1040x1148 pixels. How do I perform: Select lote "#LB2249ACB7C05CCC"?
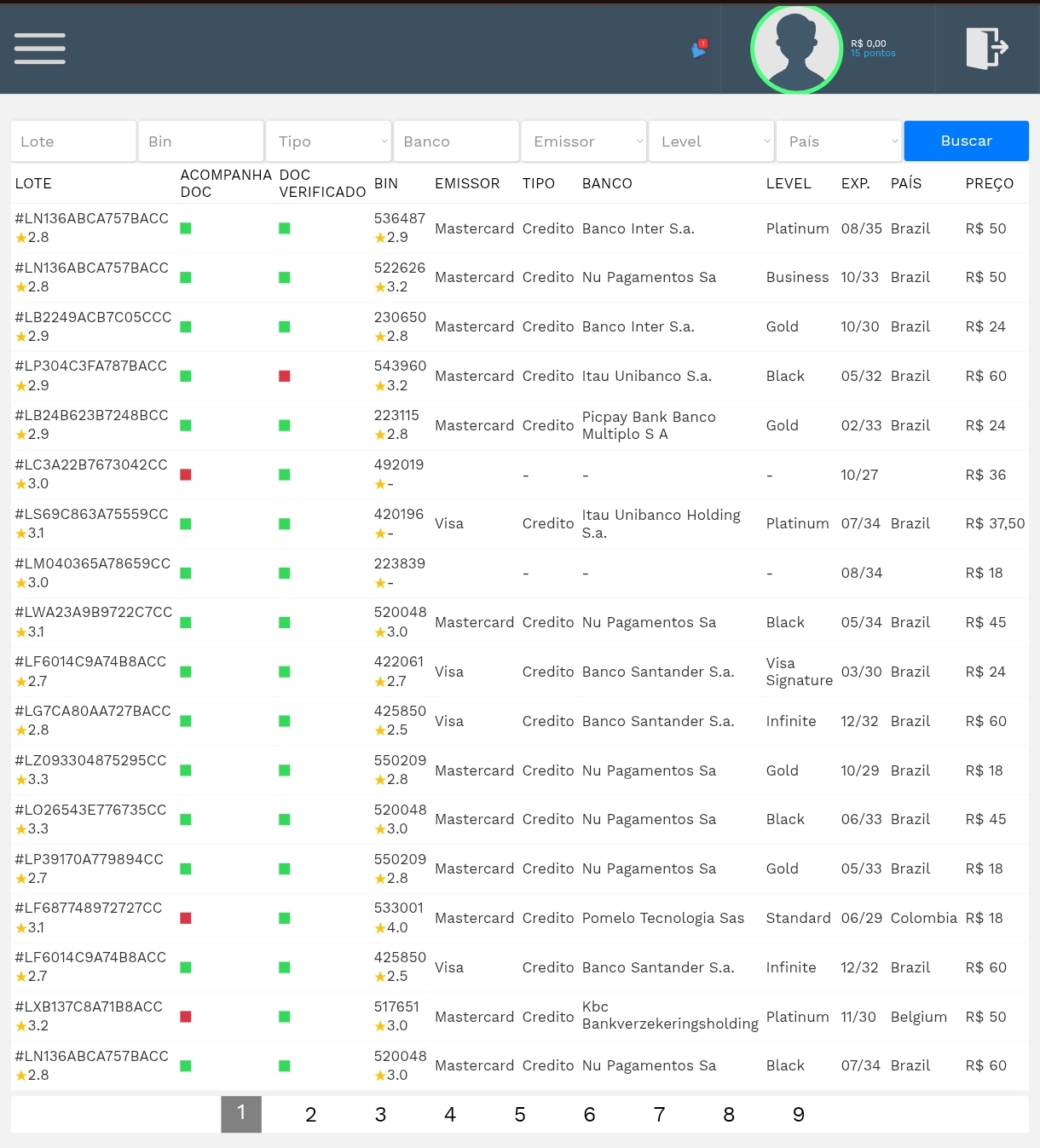(93, 317)
